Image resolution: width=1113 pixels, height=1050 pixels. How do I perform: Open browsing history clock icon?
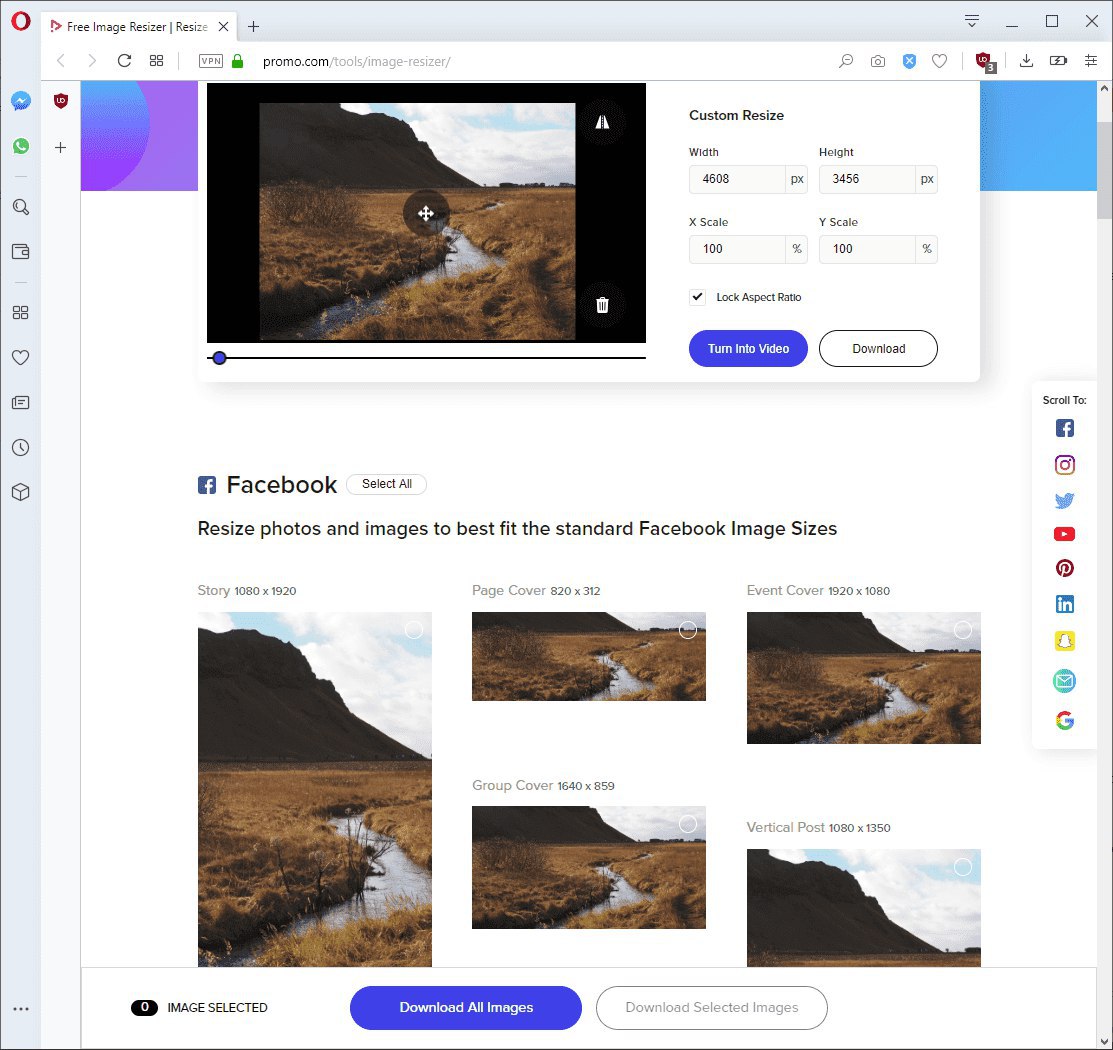click(x=21, y=447)
